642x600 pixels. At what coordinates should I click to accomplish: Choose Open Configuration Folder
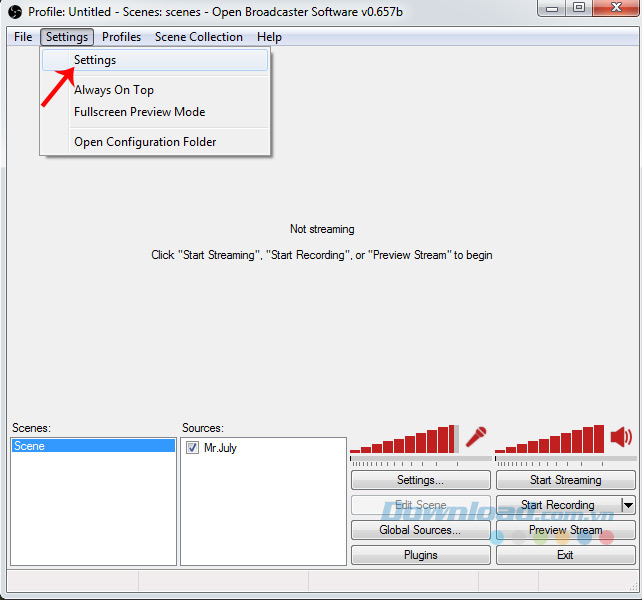click(145, 142)
